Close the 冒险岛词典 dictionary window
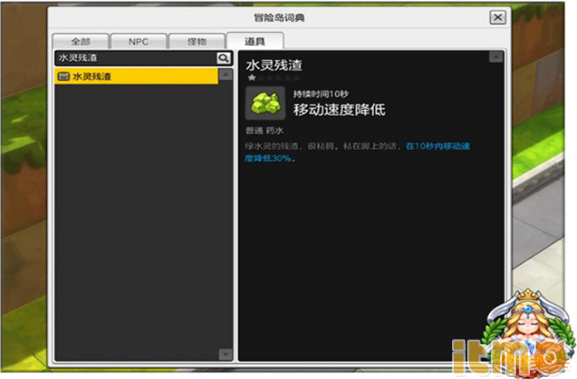Viewport: 577px width, 379px height. tap(498, 17)
